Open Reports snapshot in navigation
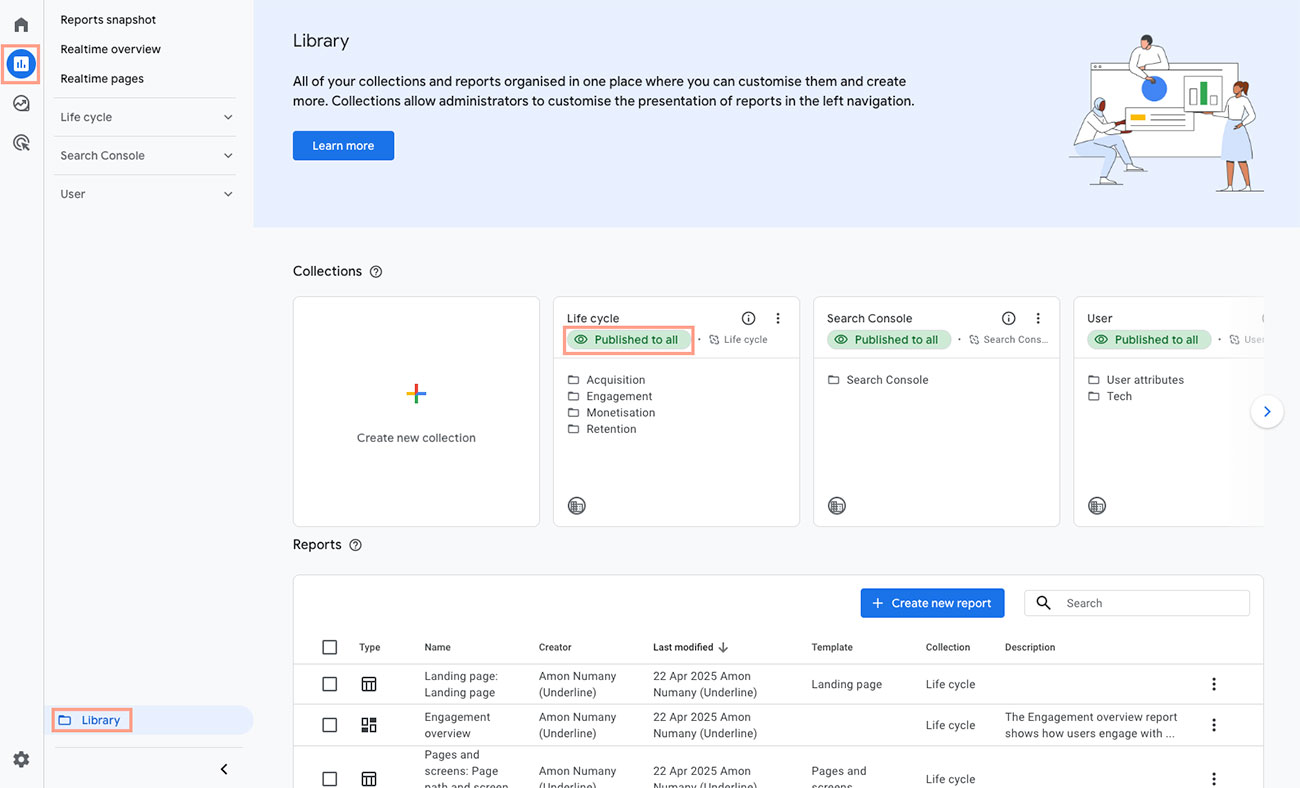This screenshot has height=788, width=1300. [x=108, y=20]
